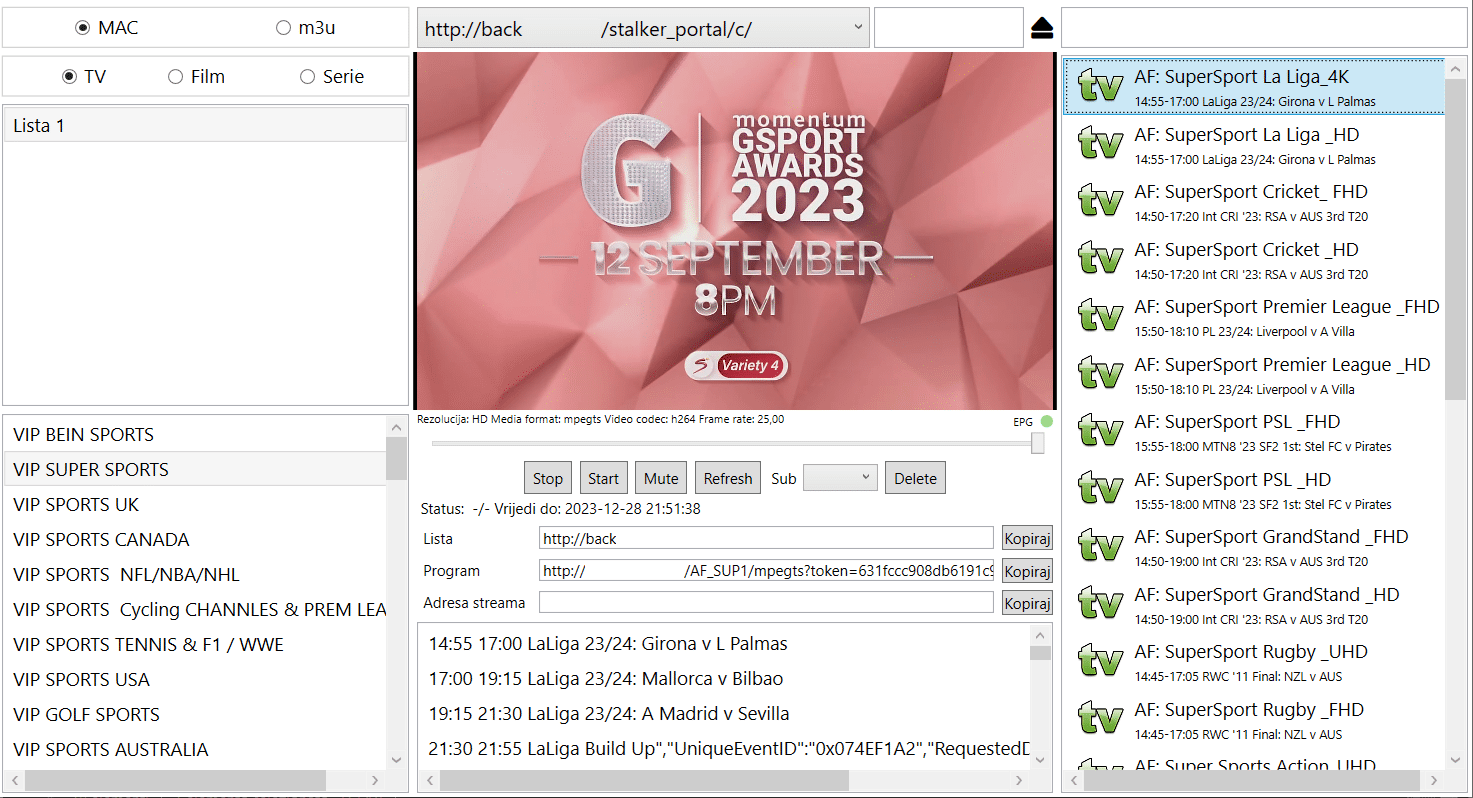Viewport: 1473px width, 798px height.
Task: Click TV icon for SuperSport Cricket _HD
Action: click(1101, 259)
